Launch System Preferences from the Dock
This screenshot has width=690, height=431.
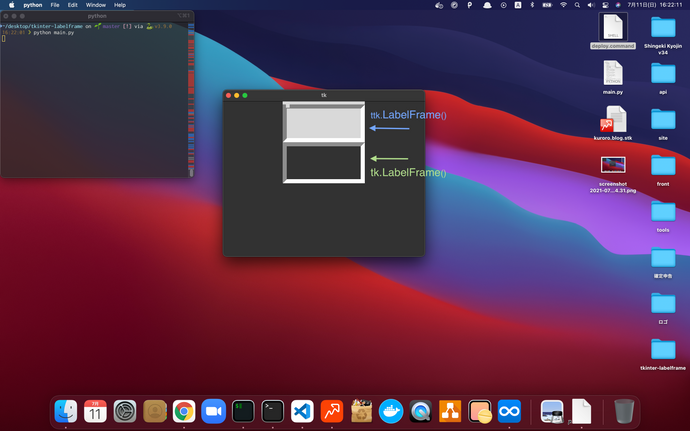pos(125,412)
